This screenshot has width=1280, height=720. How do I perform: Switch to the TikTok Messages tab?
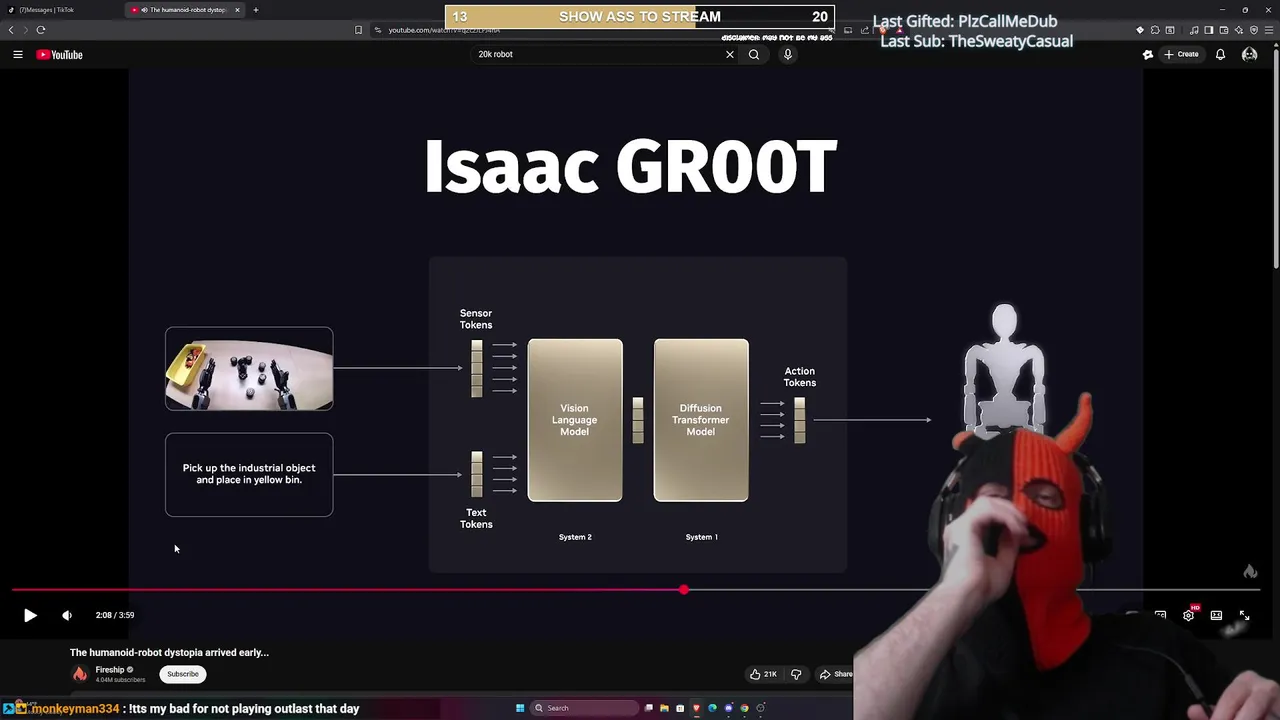click(x=60, y=10)
